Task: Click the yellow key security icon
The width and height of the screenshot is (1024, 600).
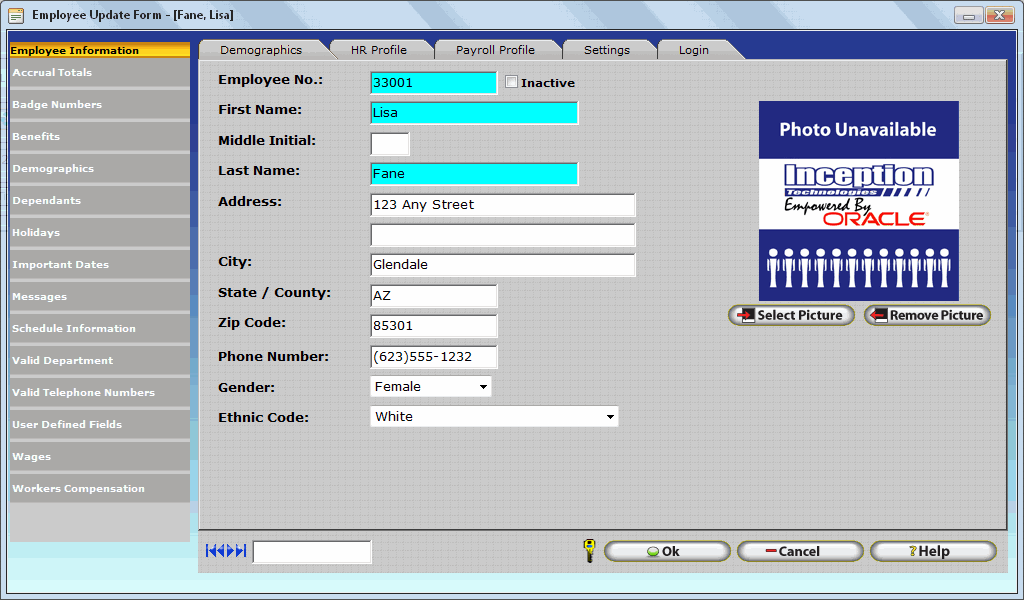Action: pos(589,551)
